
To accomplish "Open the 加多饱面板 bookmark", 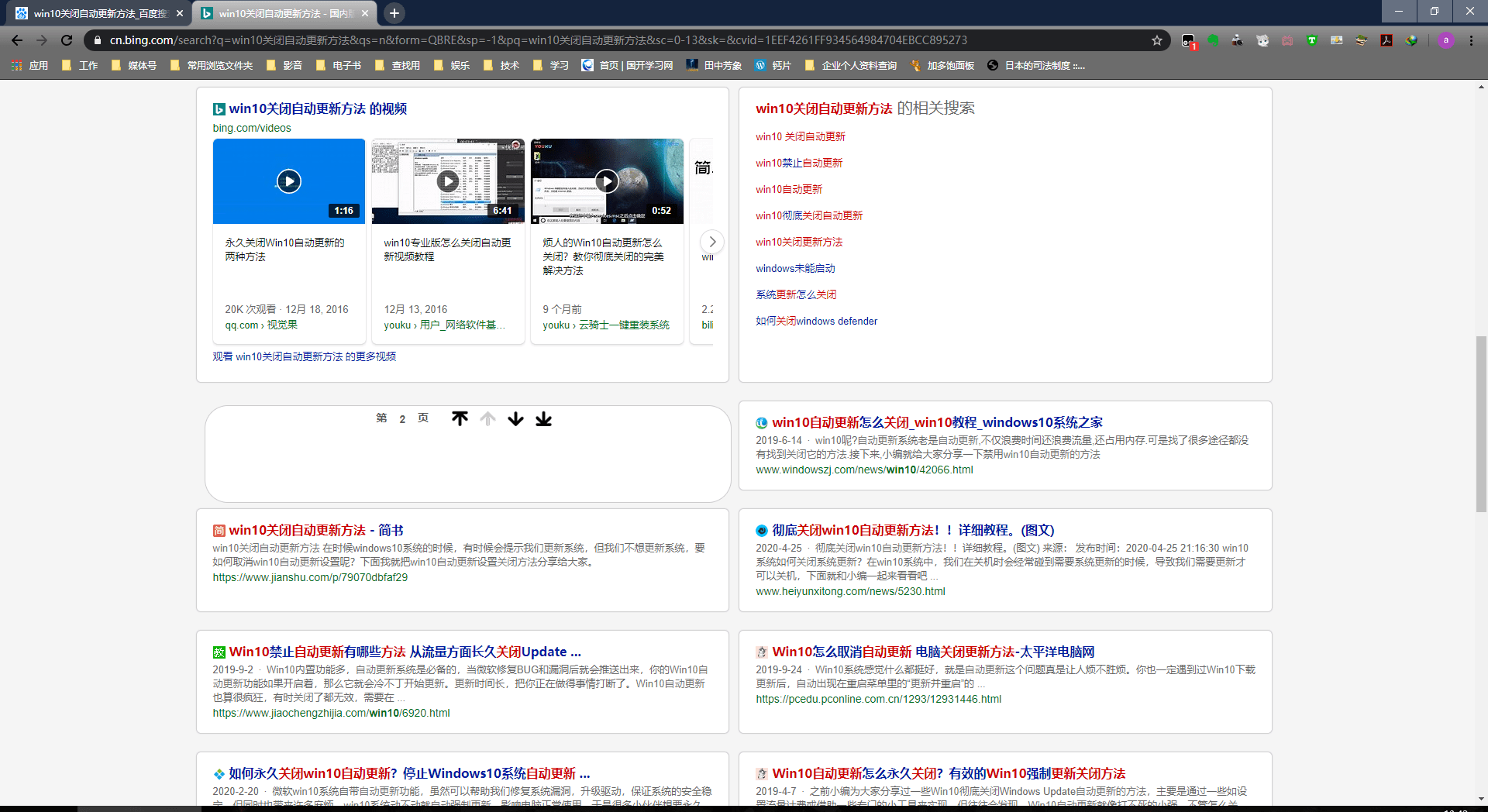I will tap(942, 66).
